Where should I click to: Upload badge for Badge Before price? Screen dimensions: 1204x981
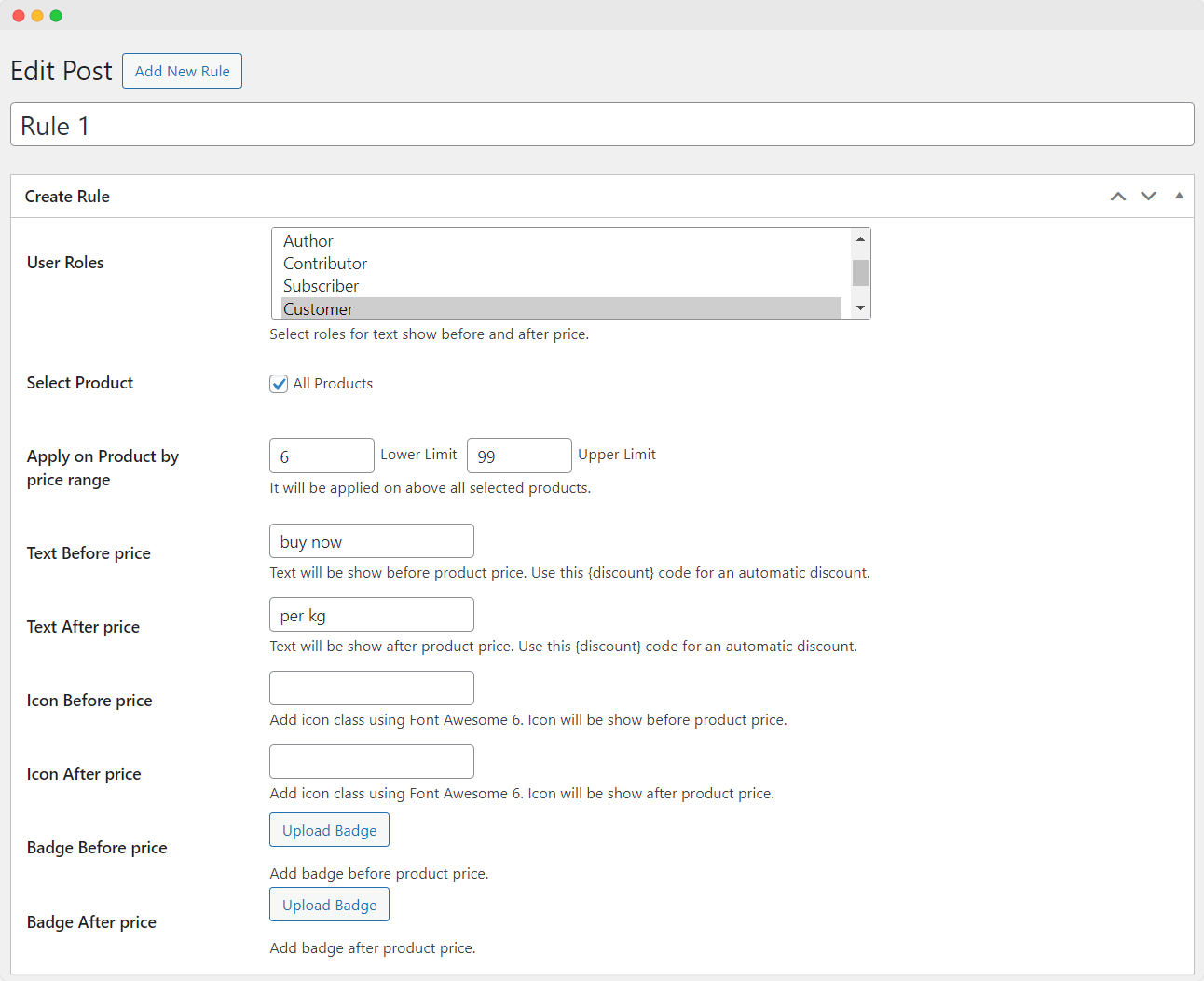point(329,830)
